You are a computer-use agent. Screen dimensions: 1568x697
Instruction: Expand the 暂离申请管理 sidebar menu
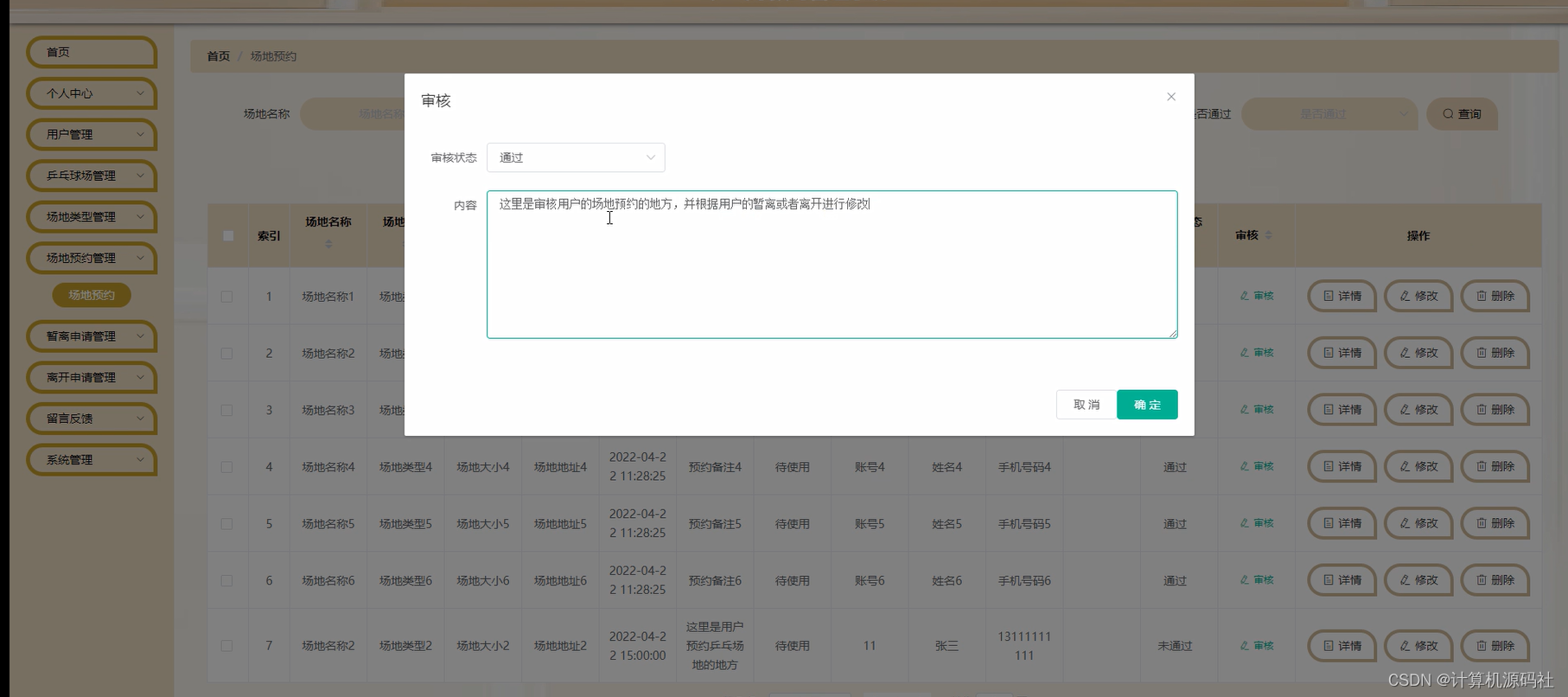[x=91, y=336]
